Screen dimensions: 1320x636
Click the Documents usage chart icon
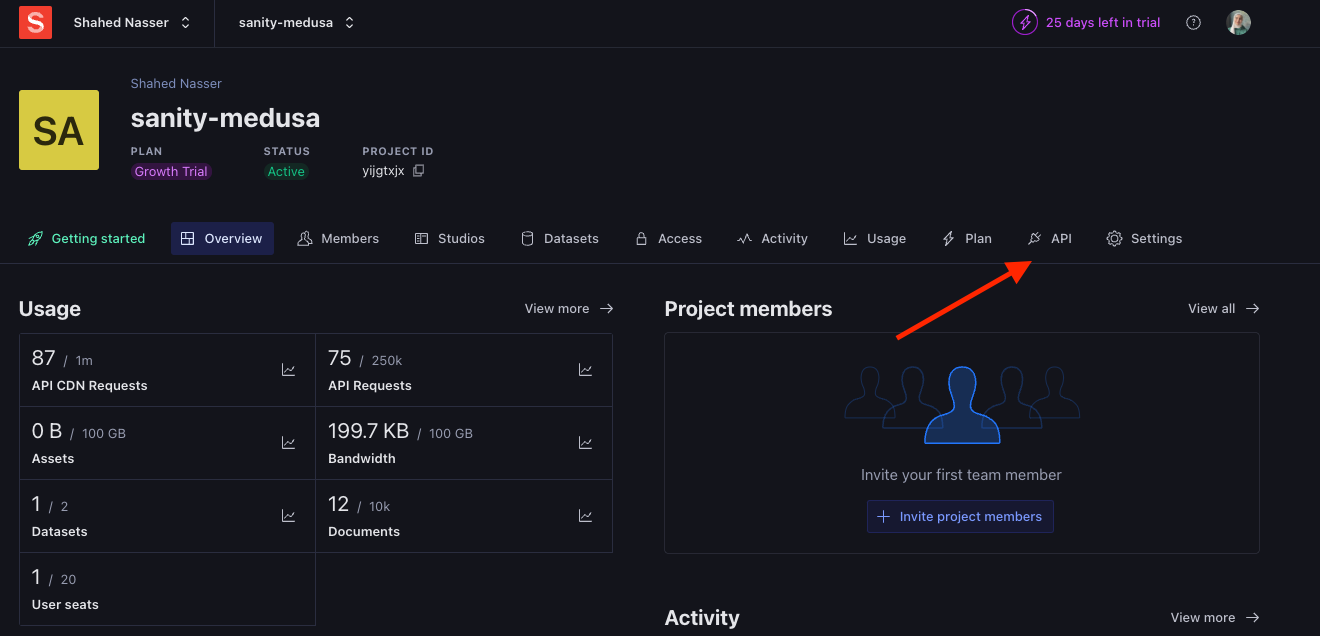pyautogui.click(x=585, y=516)
